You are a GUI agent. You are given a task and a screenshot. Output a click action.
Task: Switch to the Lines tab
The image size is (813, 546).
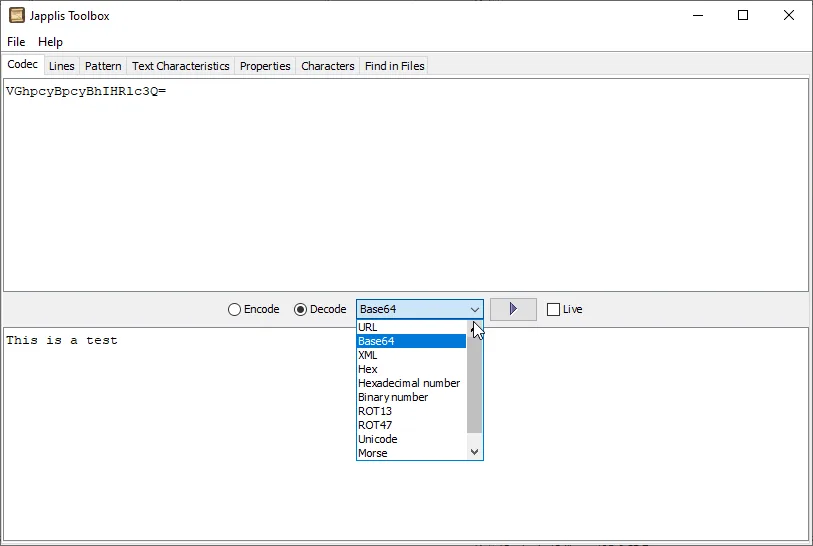point(62,66)
